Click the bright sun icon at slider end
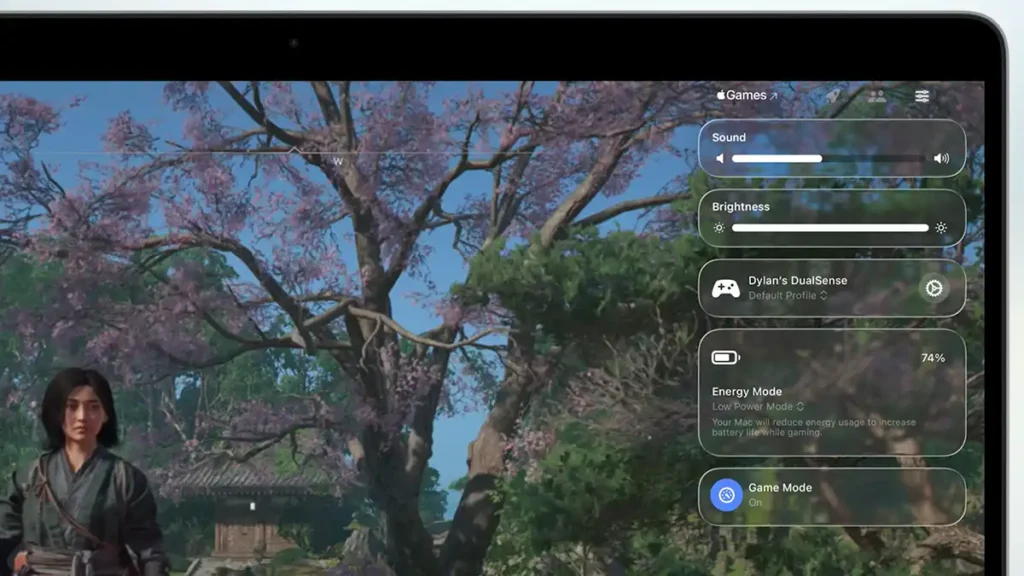The image size is (1024, 576). tap(941, 228)
